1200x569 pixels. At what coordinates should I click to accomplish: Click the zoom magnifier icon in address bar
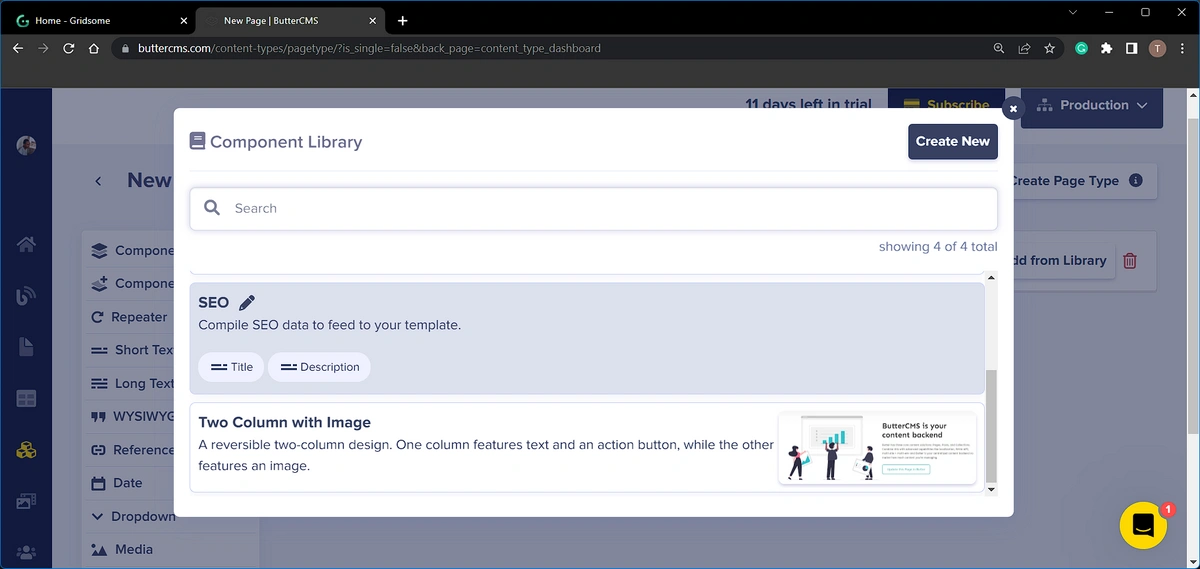[999, 48]
